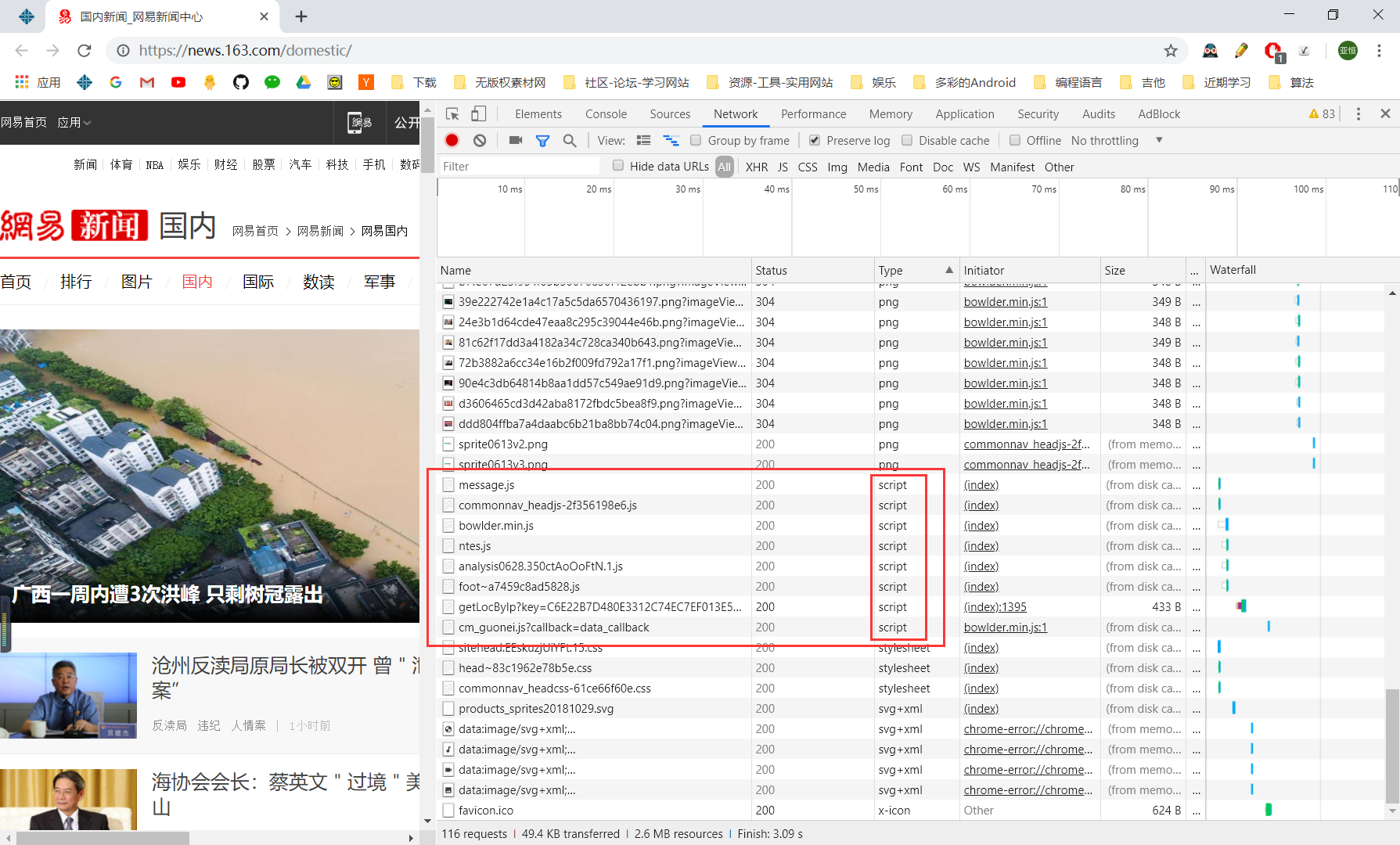Bookmark this page with star icon
This screenshot has height=845, width=1400.
coord(1171,51)
